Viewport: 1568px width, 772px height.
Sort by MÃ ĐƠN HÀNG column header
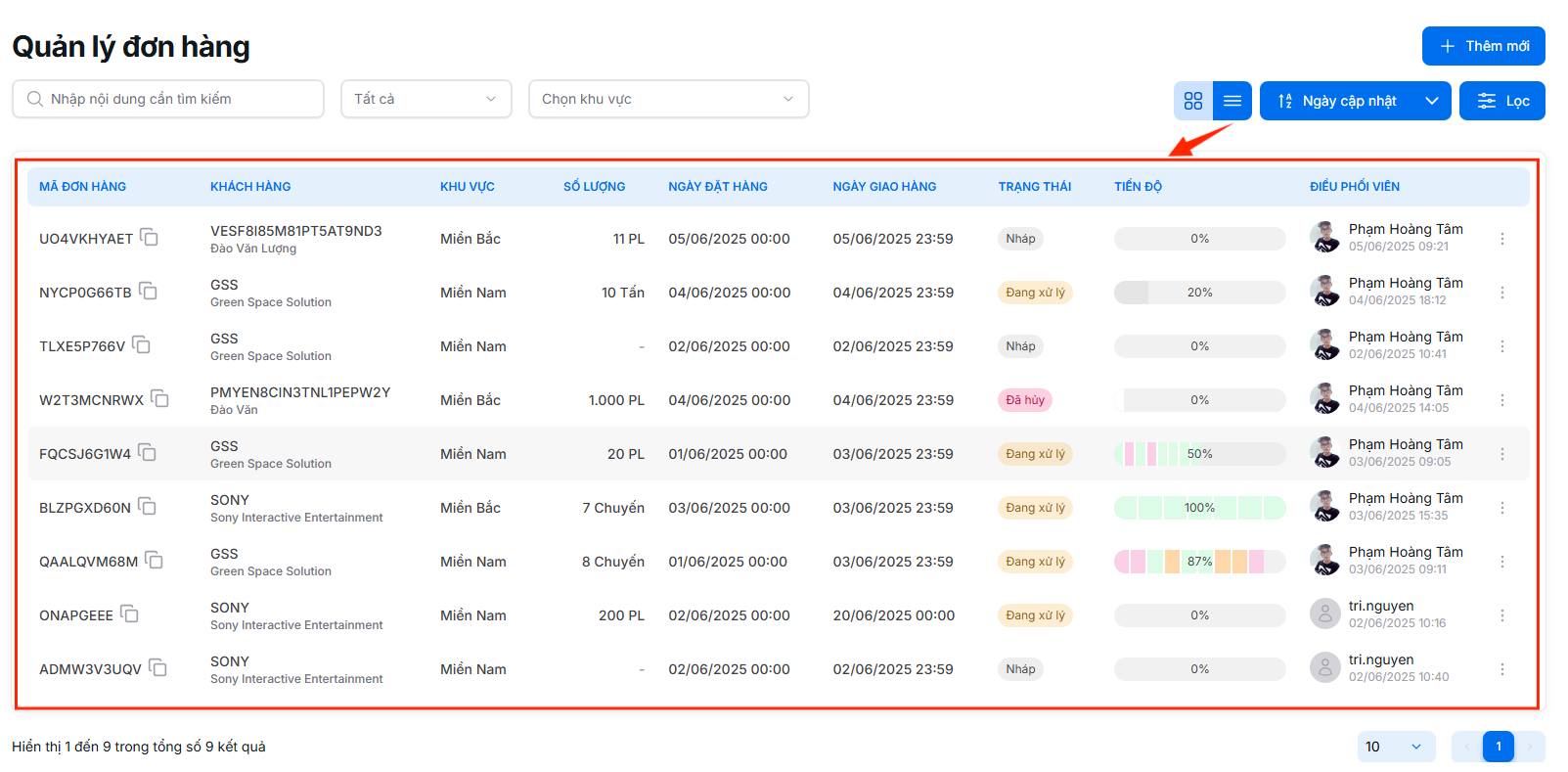83,187
